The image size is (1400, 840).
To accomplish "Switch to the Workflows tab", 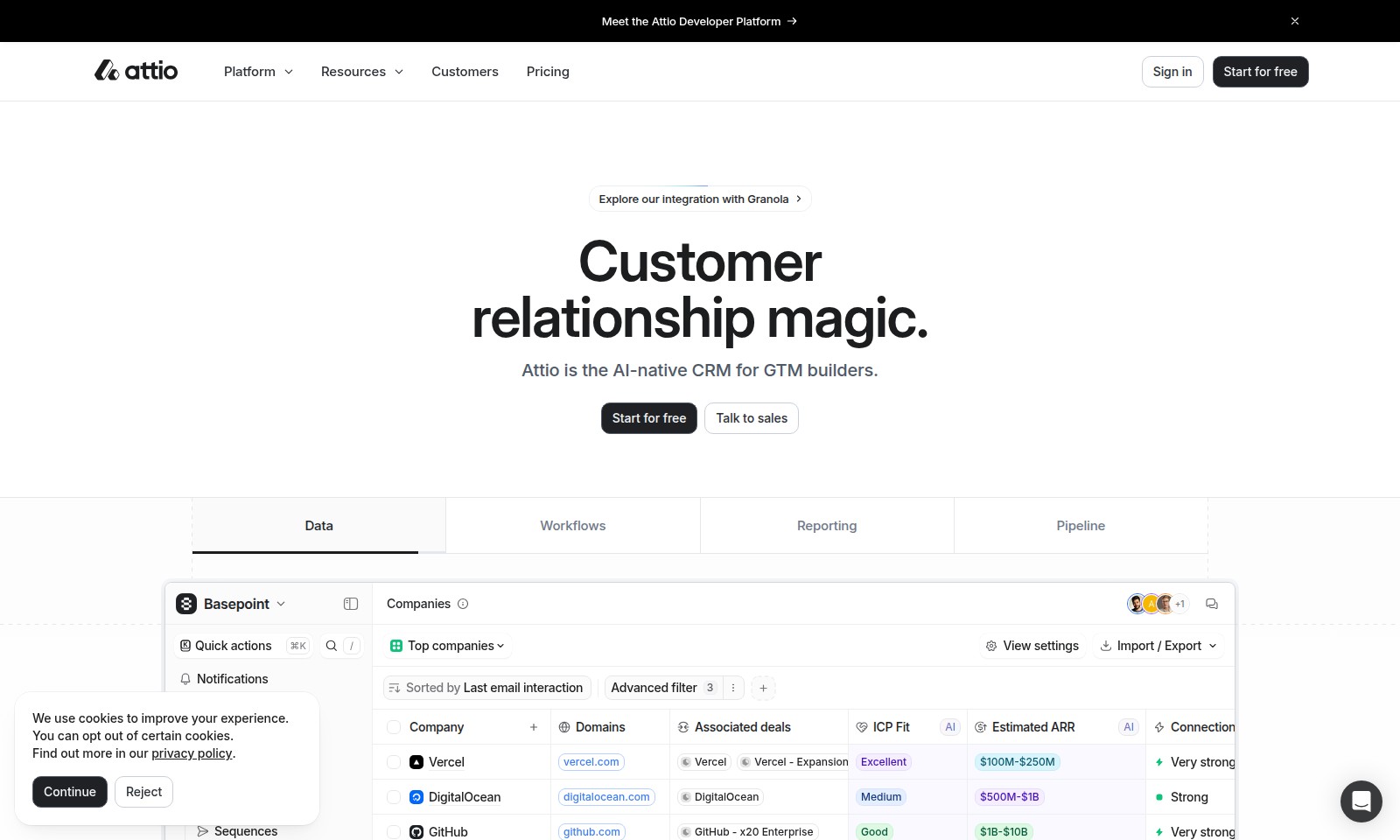I will pos(573,526).
